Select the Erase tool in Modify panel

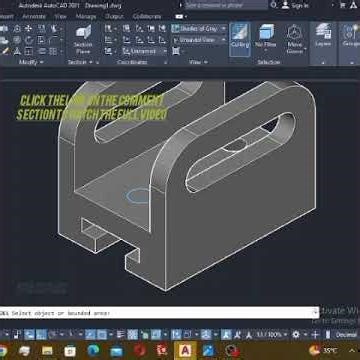(x=6, y=51)
